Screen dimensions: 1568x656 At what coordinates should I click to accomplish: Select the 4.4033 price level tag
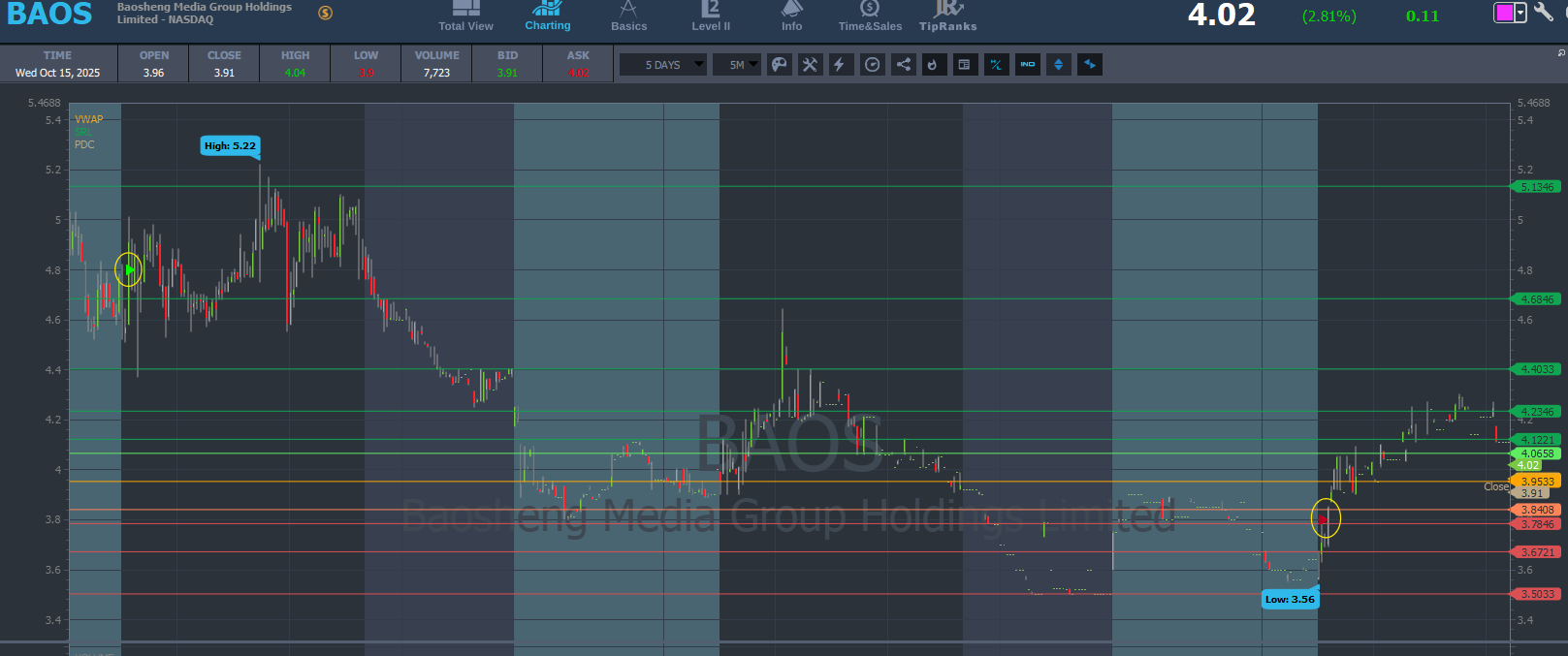click(x=1536, y=369)
